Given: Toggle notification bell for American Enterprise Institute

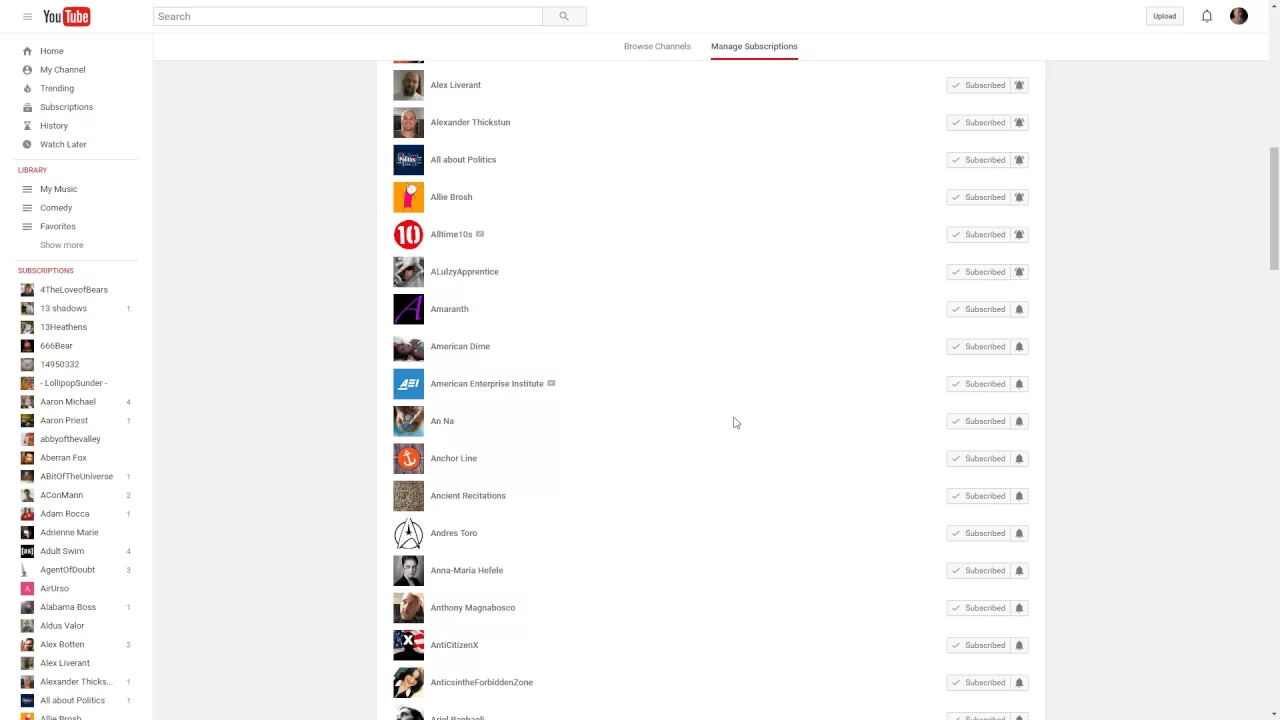Looking at the screenshot, I should (1019, 384).
